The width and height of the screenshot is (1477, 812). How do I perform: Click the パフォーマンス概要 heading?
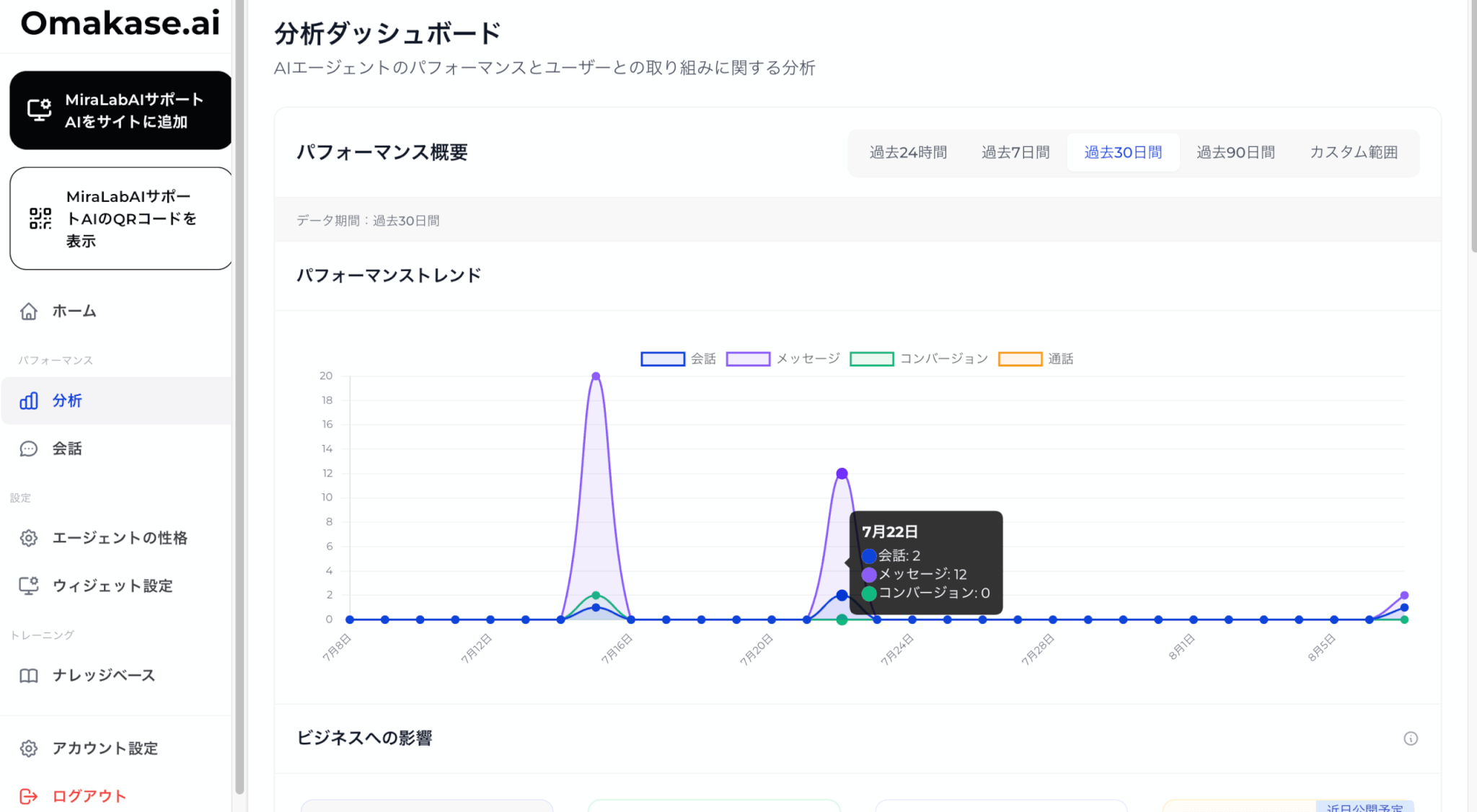pos(382,152)
